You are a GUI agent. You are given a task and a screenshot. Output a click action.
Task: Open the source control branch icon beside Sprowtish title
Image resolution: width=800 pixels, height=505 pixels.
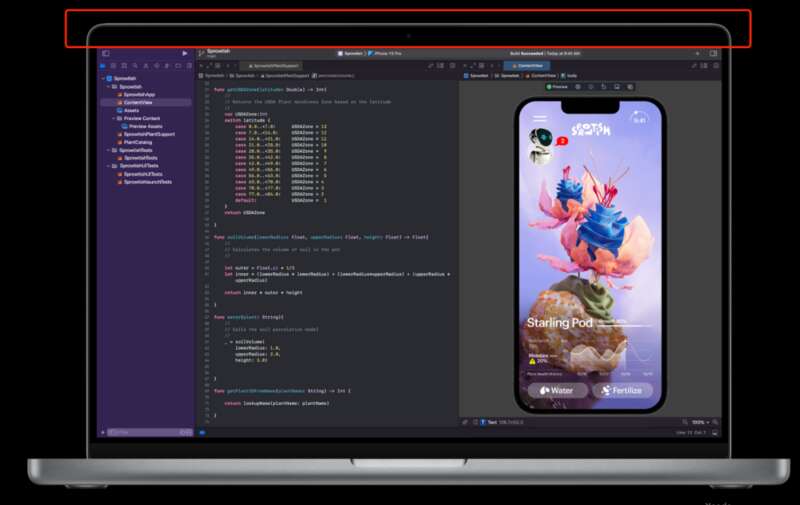pos(202,53)
